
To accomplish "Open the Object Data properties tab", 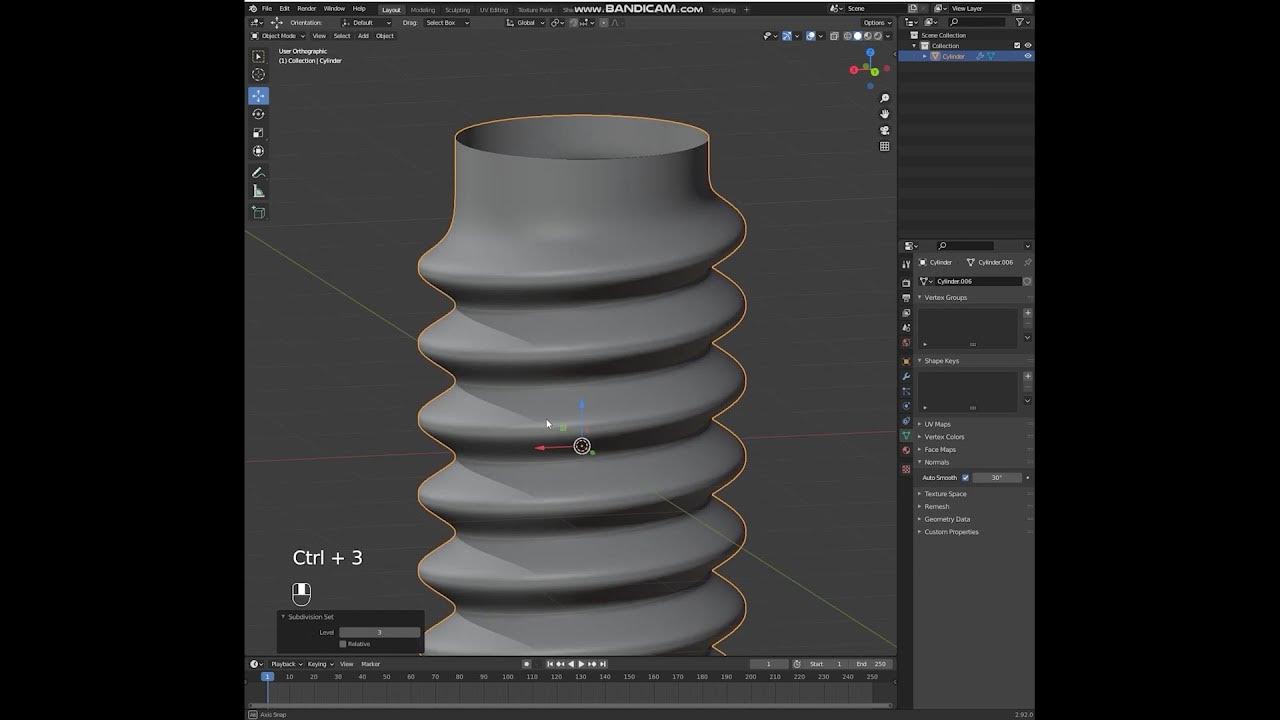I will coord(906,436).
